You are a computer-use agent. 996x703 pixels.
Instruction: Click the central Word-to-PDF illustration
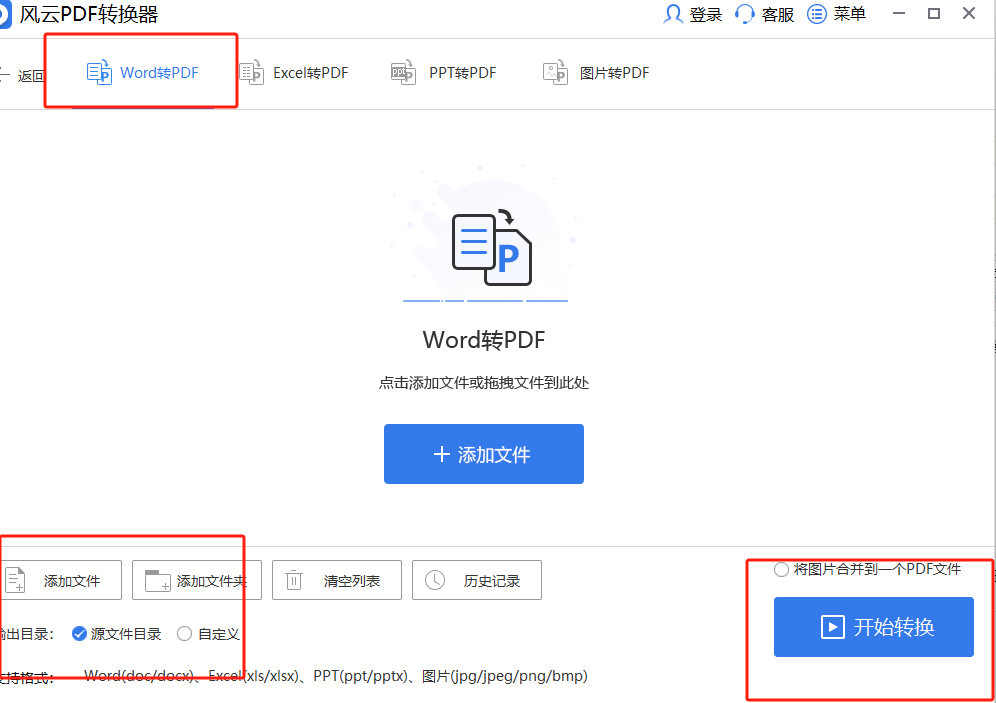tap(491, 249)
